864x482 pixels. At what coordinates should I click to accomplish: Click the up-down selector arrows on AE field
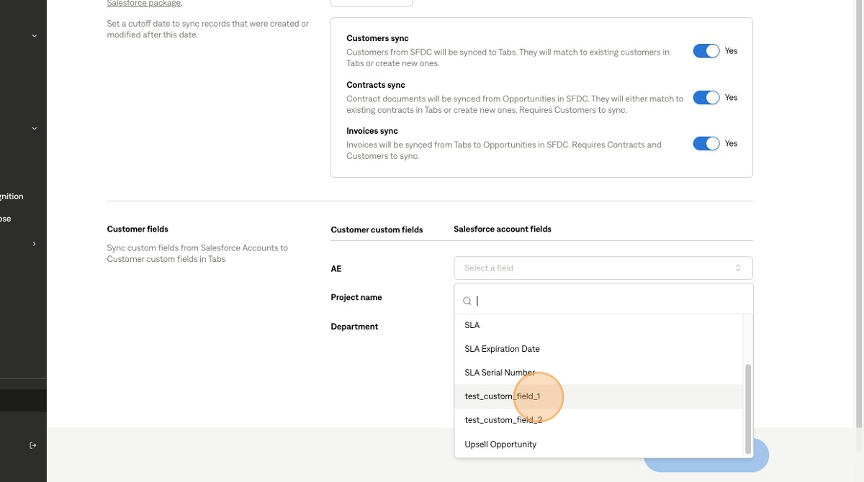pyautogui.click(x=738, y=268)
